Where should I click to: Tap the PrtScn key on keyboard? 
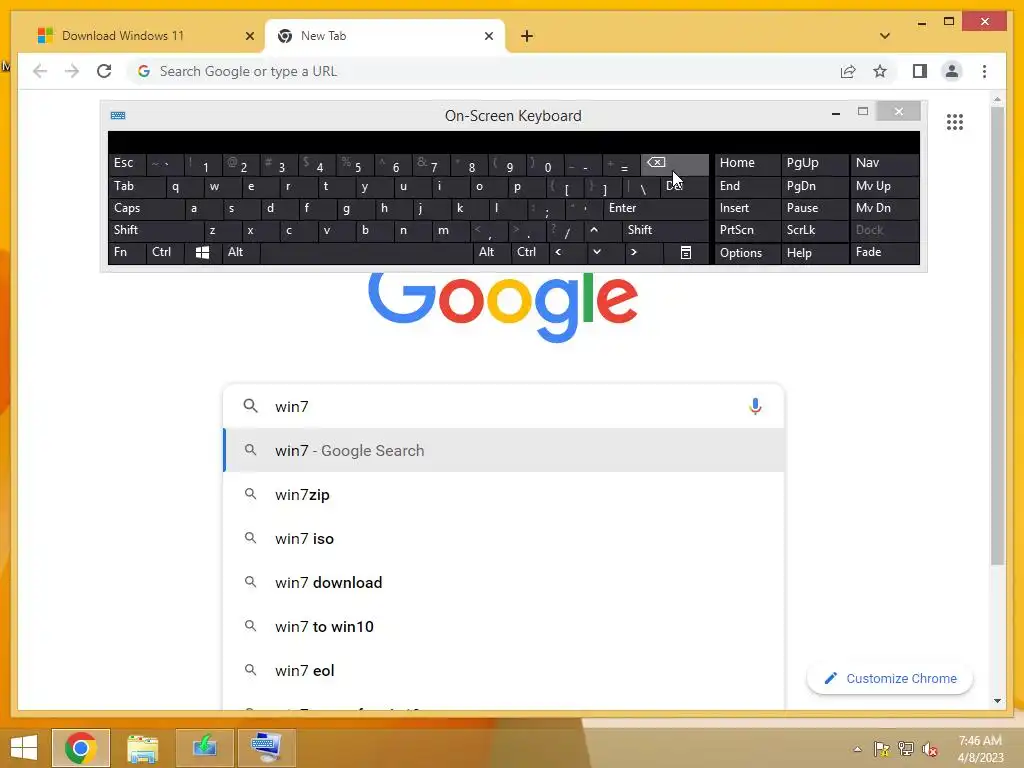click(747, 230)
